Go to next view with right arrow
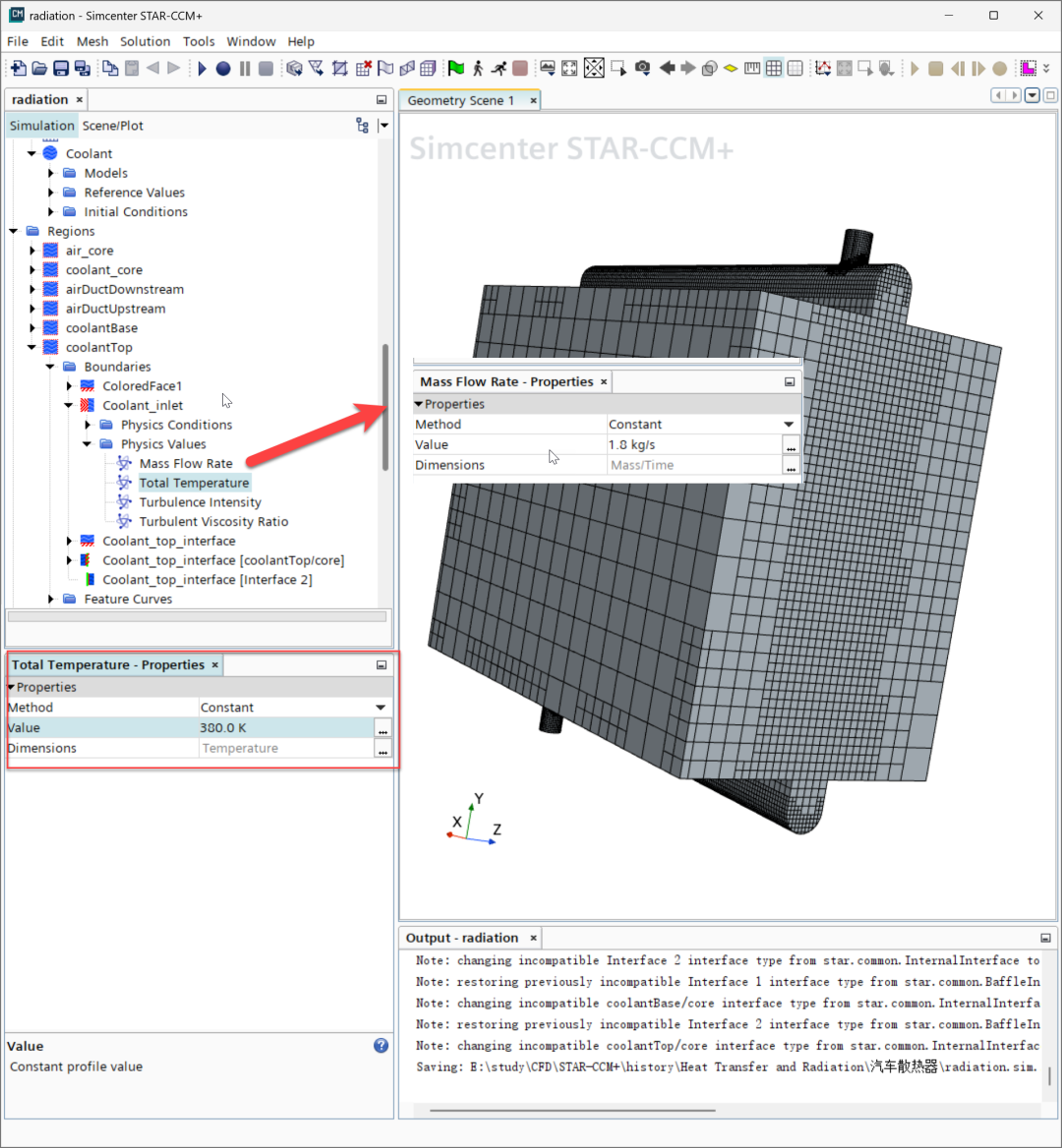The height and width of the screenshot is (1148, 1062). coord(687,68)
